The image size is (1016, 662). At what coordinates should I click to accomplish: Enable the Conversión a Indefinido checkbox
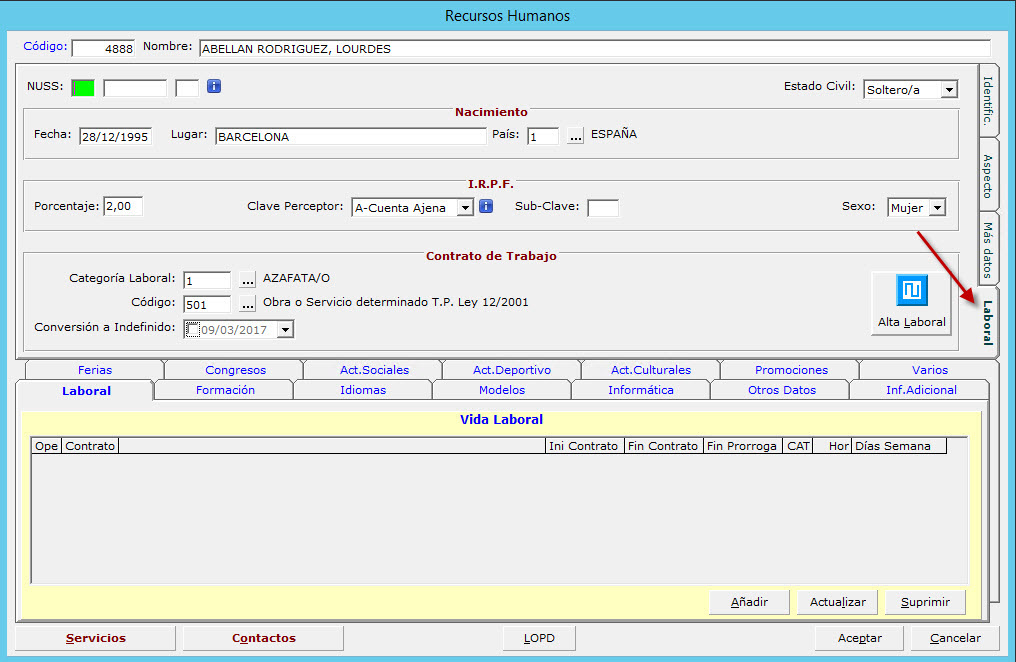192,330
